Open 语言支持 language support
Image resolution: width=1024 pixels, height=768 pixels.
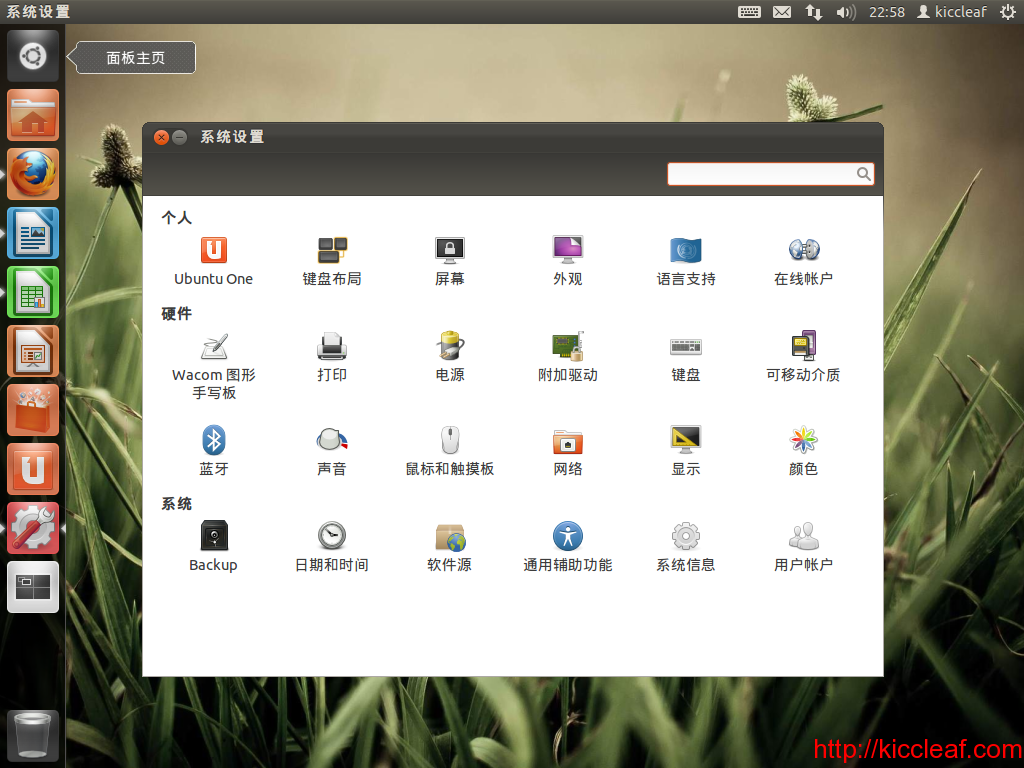pyautogui.click(x=686, y=261)
